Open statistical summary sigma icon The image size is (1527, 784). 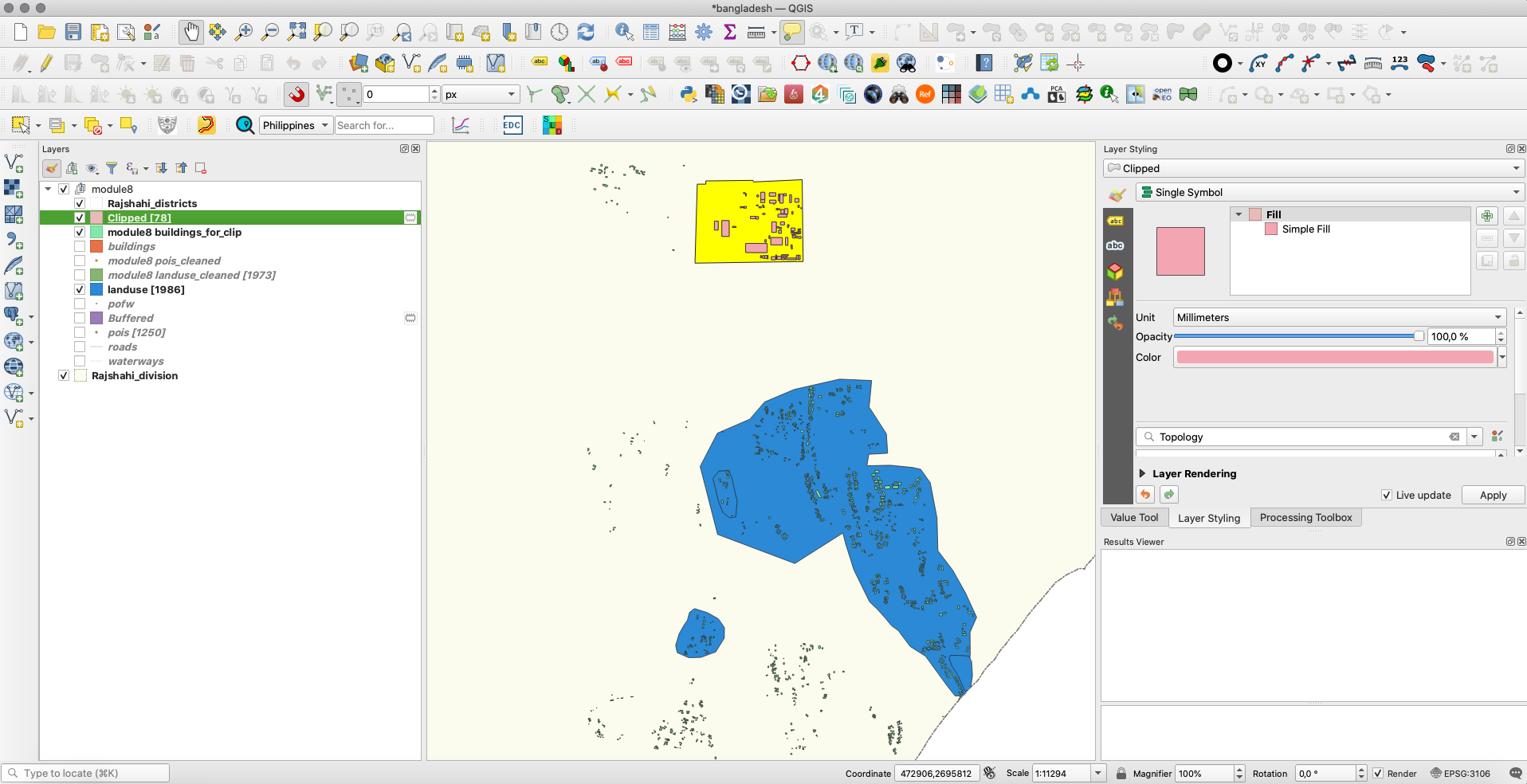click(729, 32)
